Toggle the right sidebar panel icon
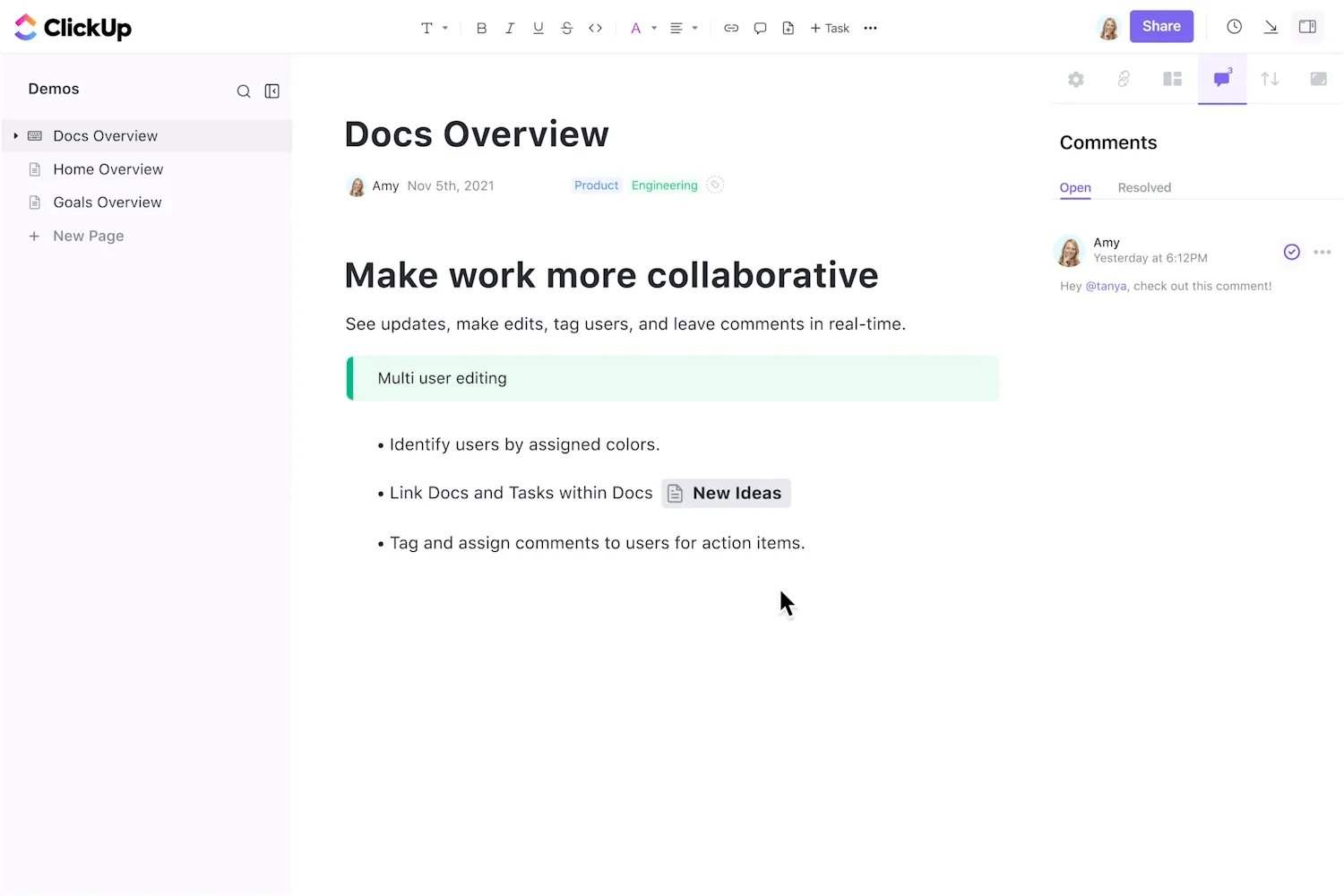 tap(1308, 27)
